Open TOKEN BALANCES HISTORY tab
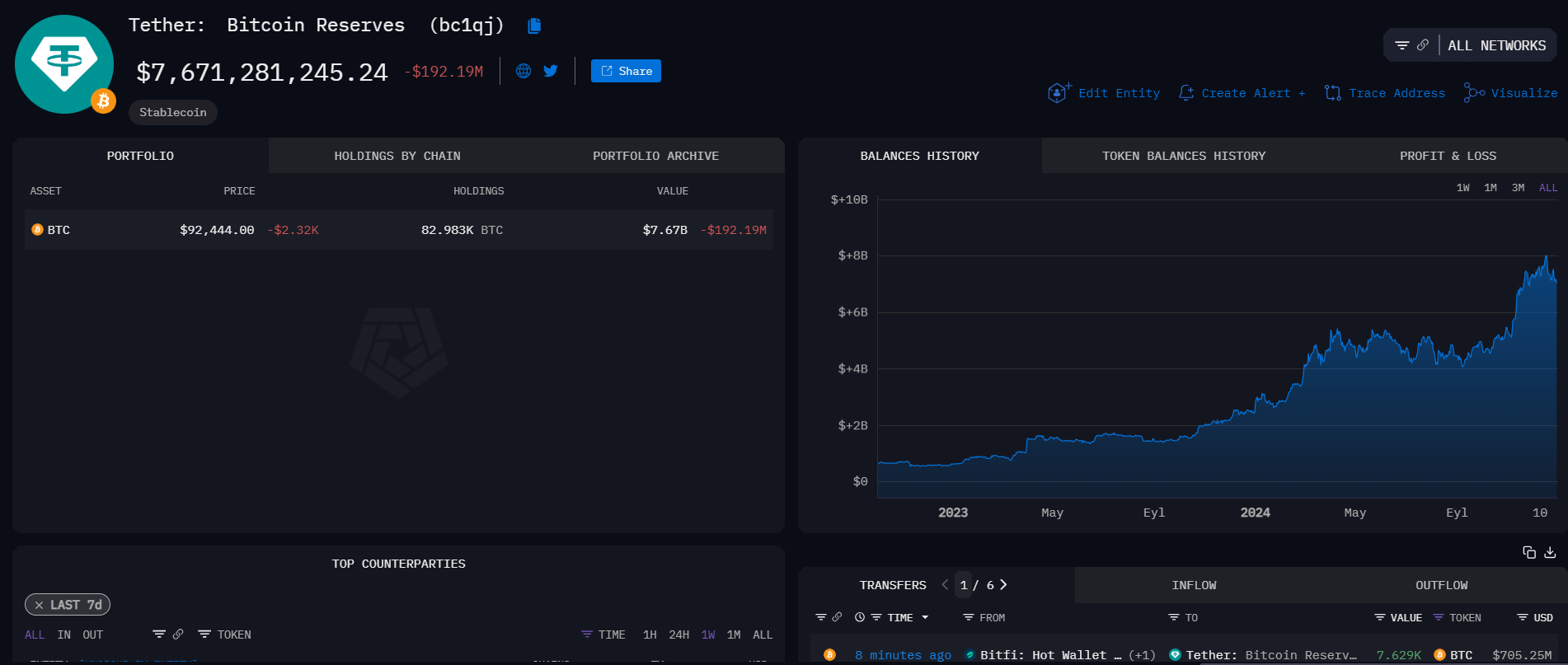 (1184, 156)
